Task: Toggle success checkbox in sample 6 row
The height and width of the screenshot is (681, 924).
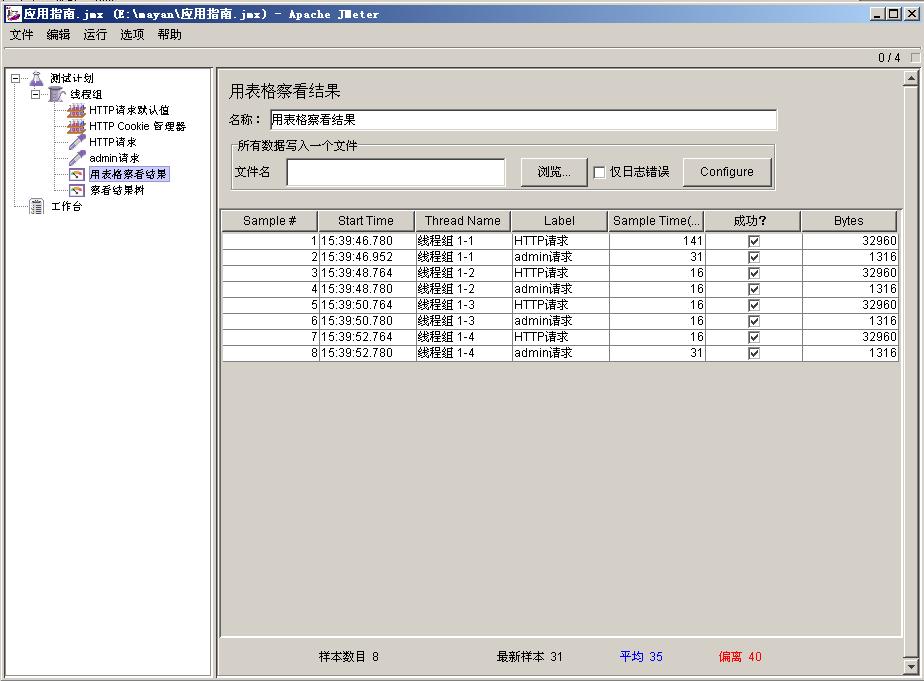Action: tap(754, 321)
